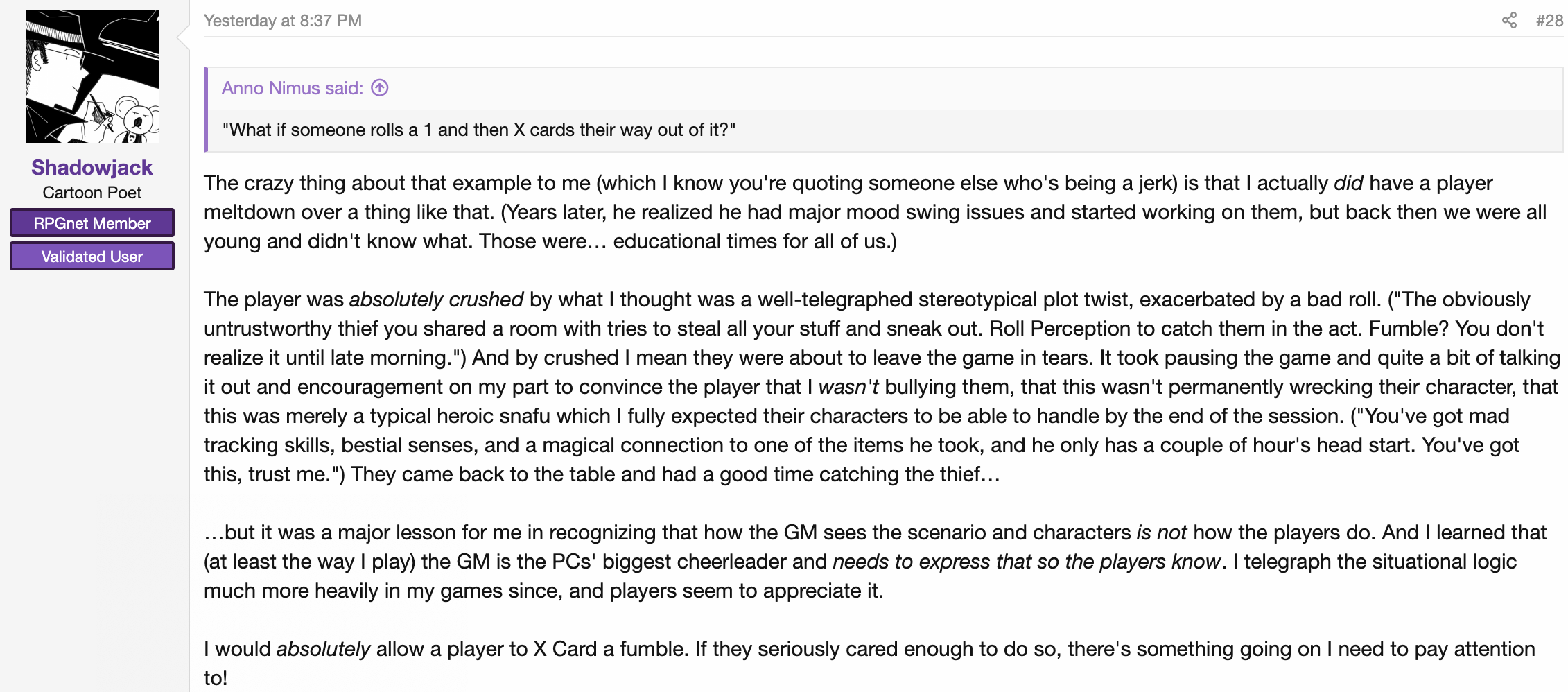
Task: Open the #28 post permalink
Action: click(x=1549, y=20)
